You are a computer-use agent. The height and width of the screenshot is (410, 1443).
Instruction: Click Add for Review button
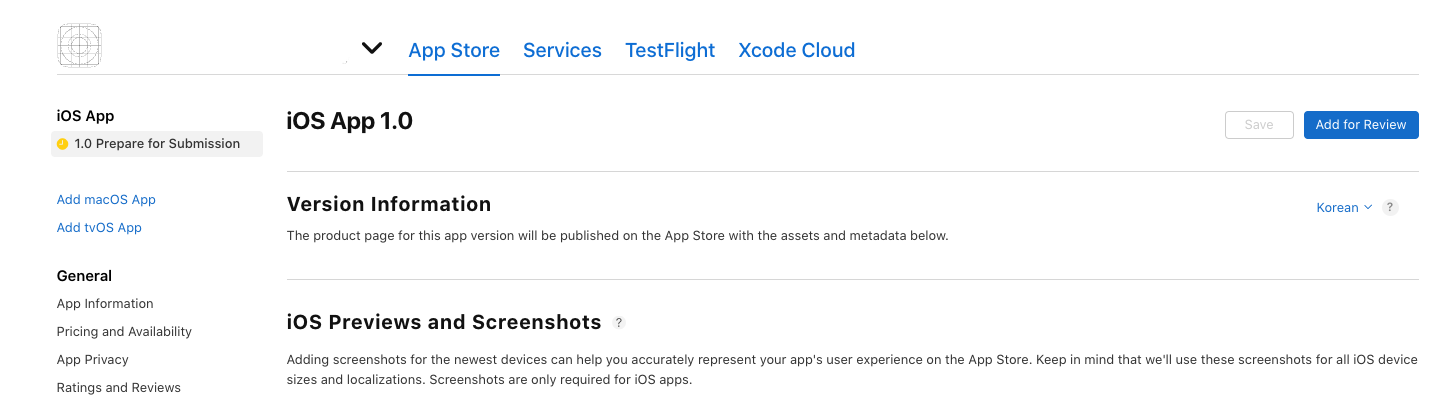[1361, 125]
